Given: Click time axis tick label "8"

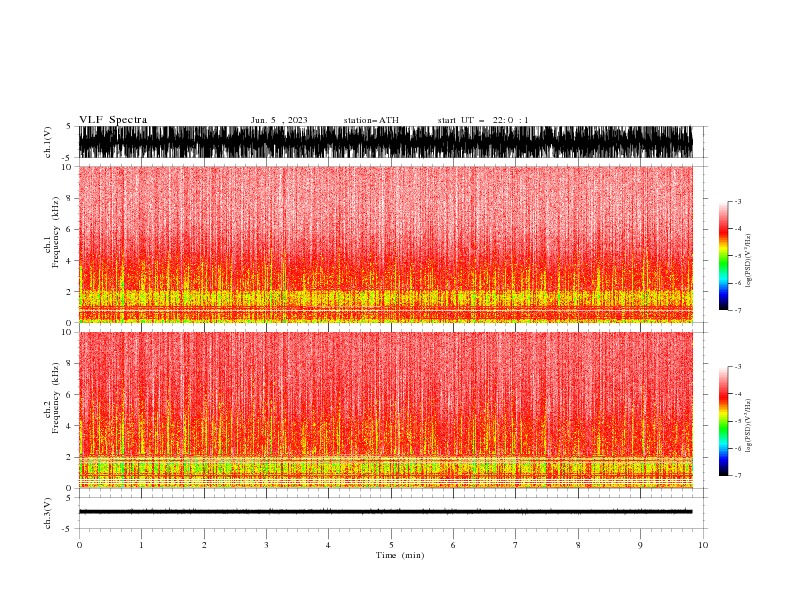Looking at the screenshot, I should (x=578, y=545).
